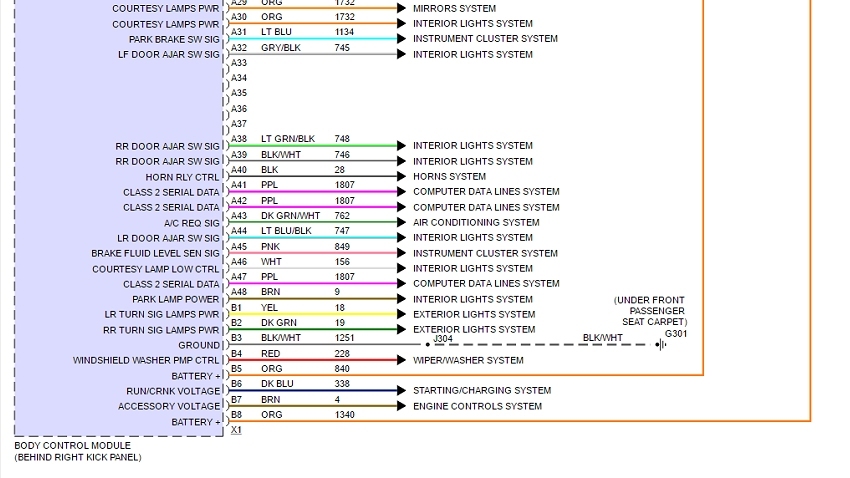The width and height of the screenshot is (850, 478).
Task: Click the BATTERY + label on pin B5 row
Action: click(x=196, y=376)
